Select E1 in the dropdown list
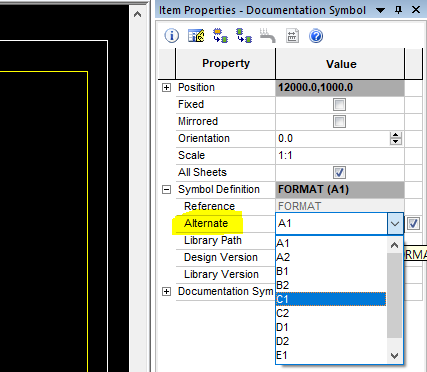 point(331,355)
